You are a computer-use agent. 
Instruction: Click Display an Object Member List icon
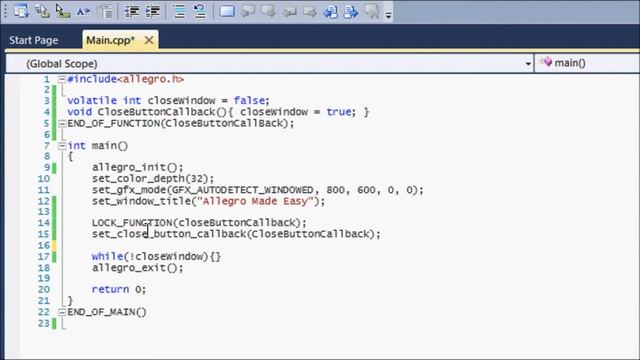tap(21, 11)
